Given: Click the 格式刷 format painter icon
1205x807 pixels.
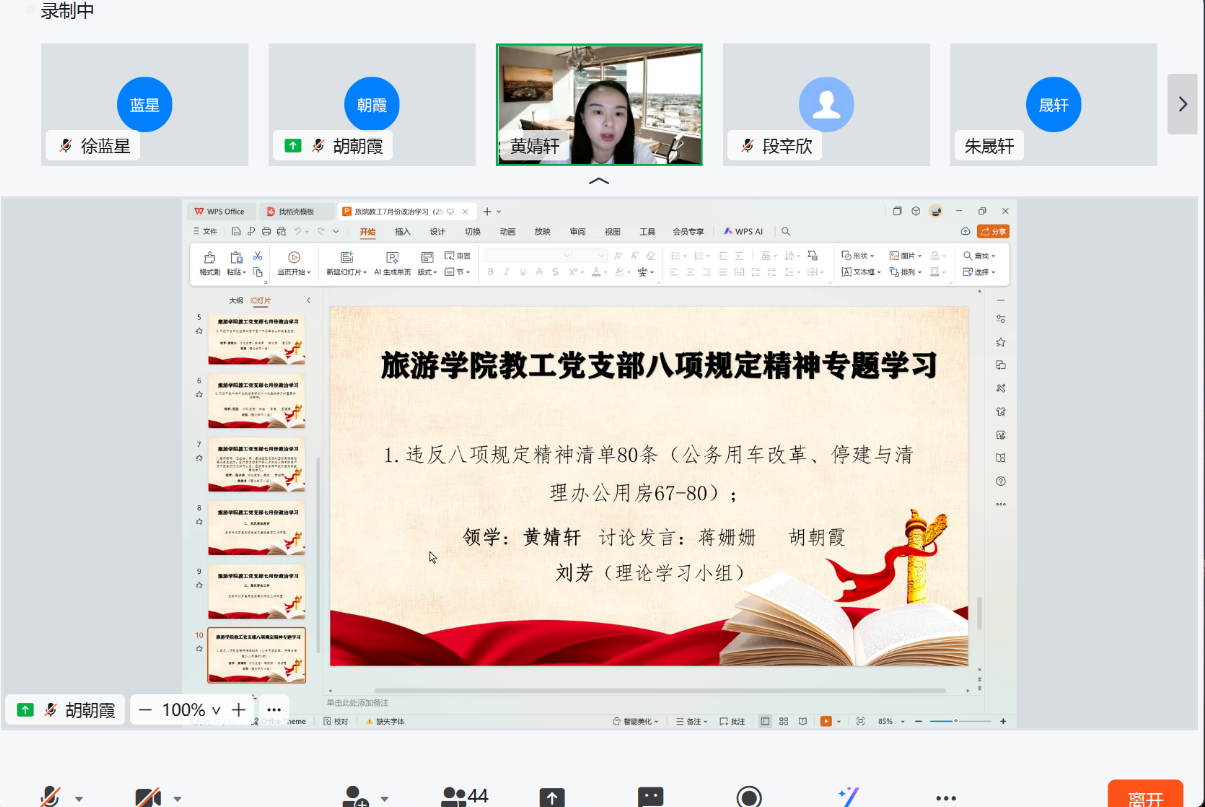Looking at the screenshot, I should click(x=209, y=257).
